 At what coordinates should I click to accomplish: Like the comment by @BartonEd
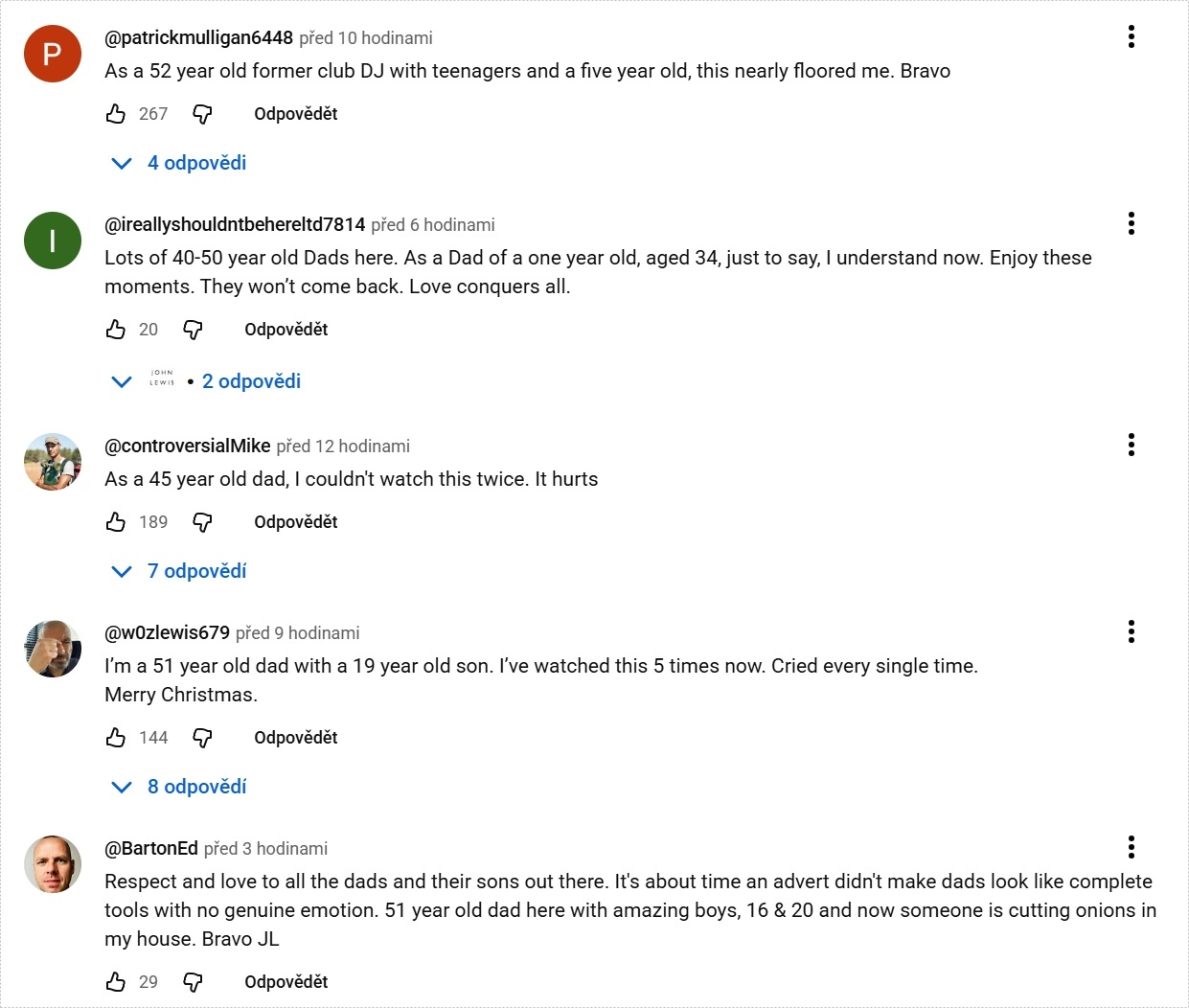point(116,982)
